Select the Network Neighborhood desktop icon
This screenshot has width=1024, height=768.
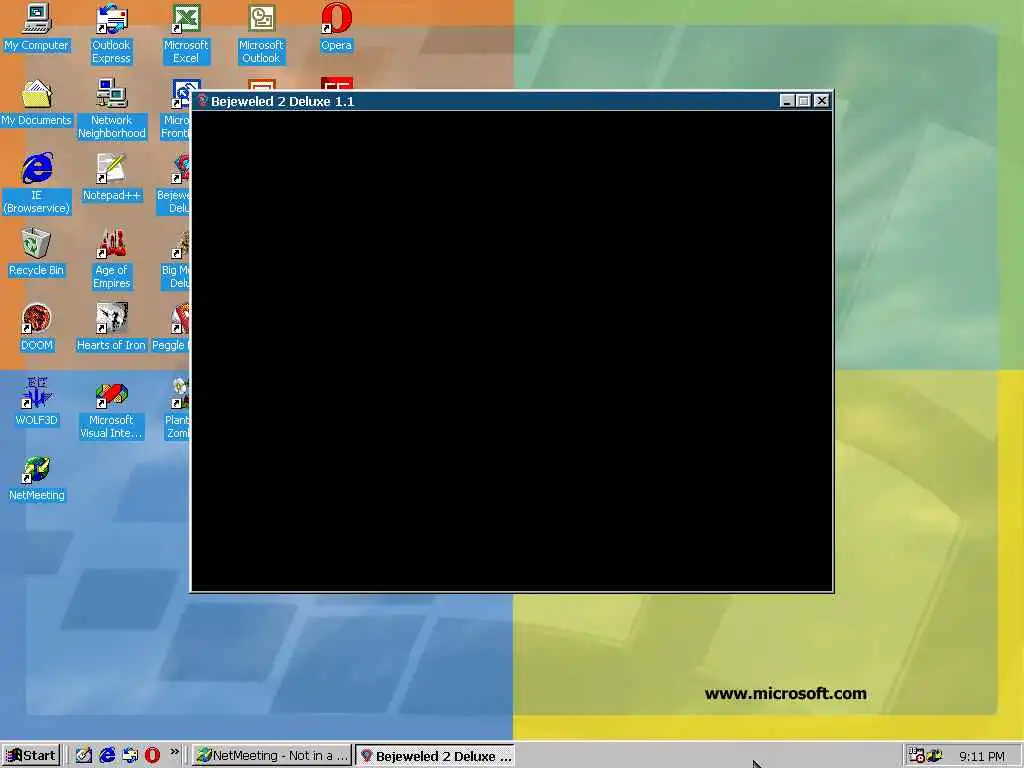click(x=112, y=109)
